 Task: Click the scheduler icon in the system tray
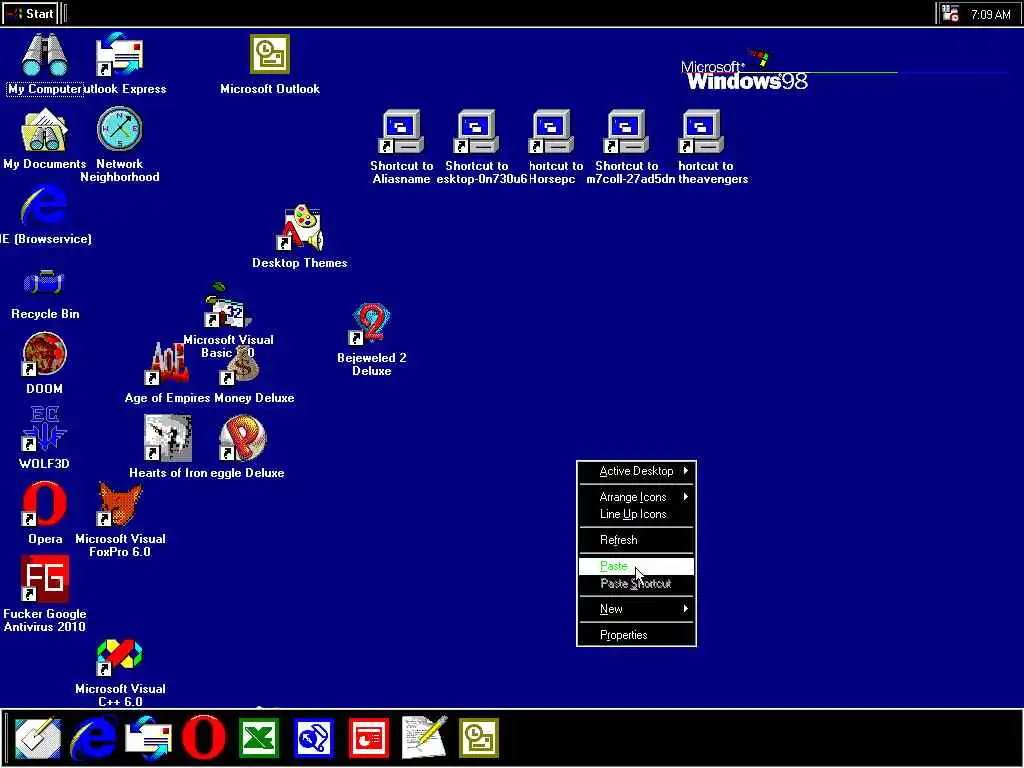951,13
